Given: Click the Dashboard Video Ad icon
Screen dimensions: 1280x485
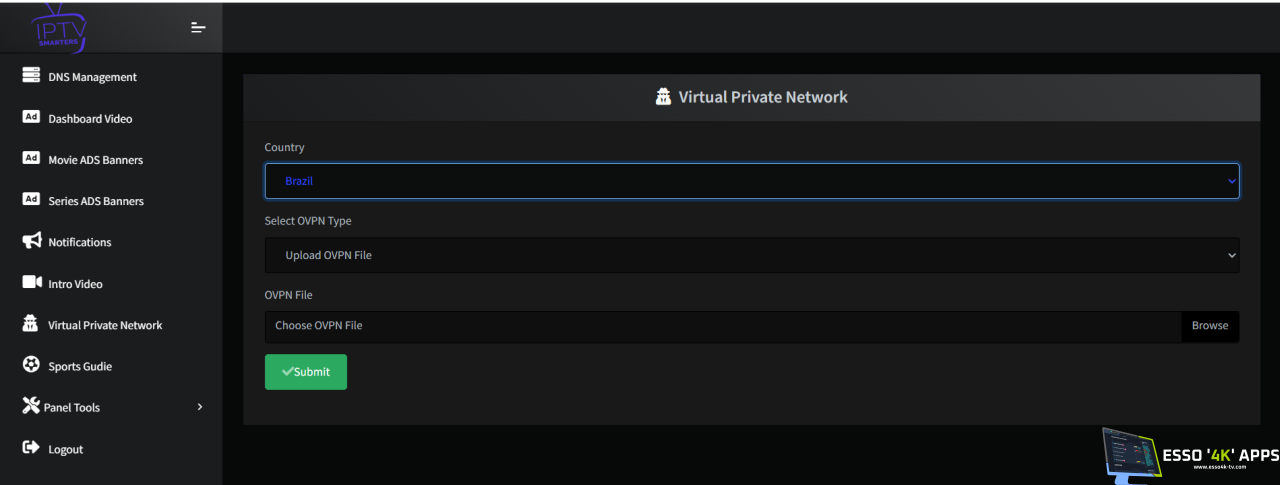Looking at the screenshot, I should 31,117.
